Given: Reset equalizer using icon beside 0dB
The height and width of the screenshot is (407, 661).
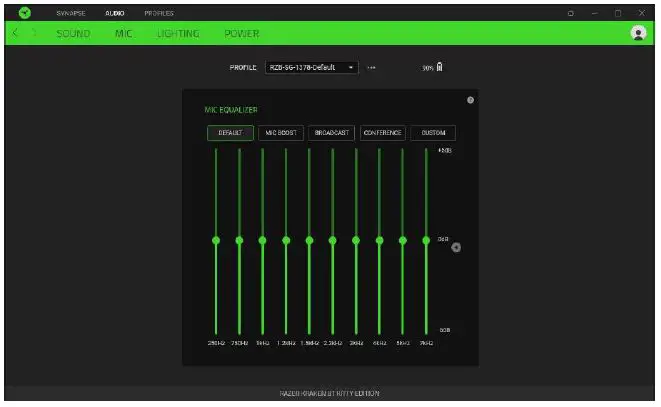Looking at the screenshot, I should click(456, 248).
